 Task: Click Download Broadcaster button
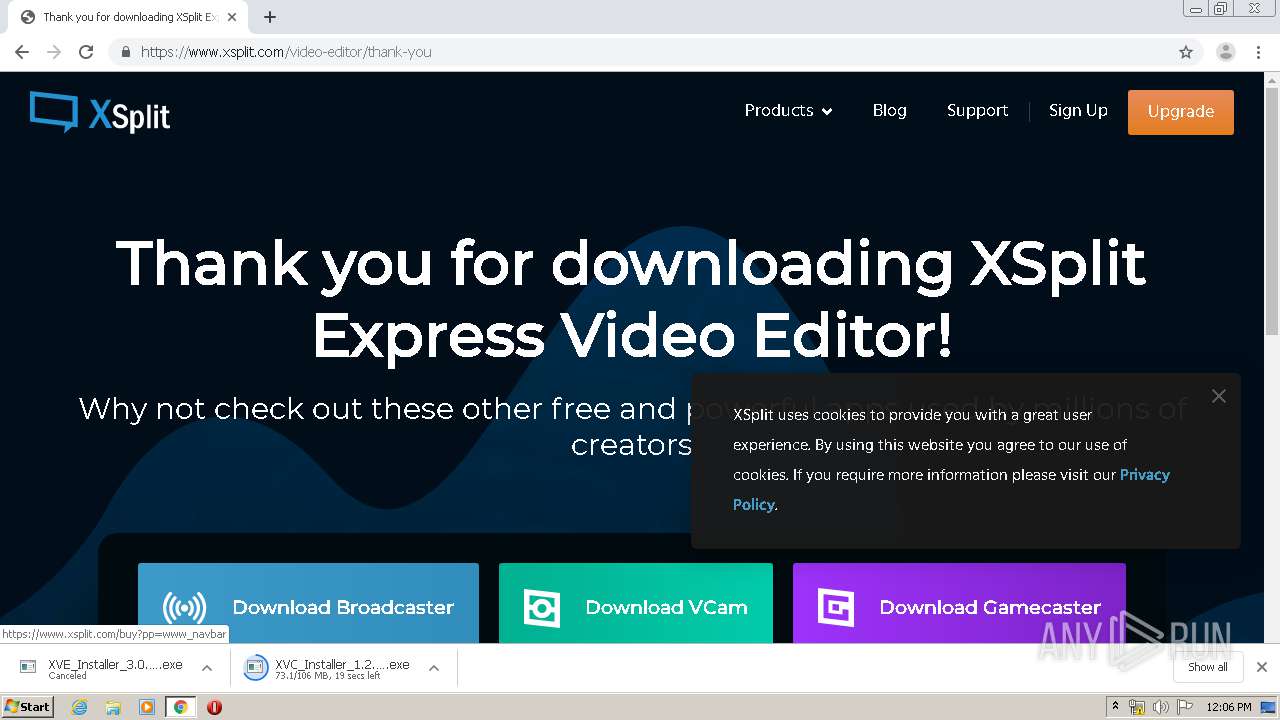pyautogui.click(x=308, y=604)
